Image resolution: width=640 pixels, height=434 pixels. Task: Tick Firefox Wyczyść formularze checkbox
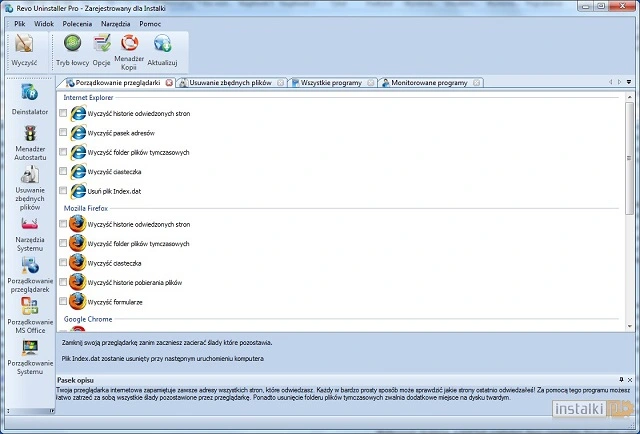pyautogui.click(x=64, y=301)
